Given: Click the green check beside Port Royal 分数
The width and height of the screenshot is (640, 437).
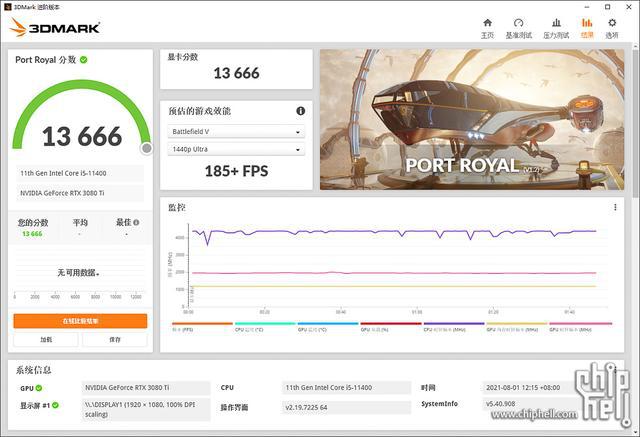Looking at the screenshot, I should point(84,60).
